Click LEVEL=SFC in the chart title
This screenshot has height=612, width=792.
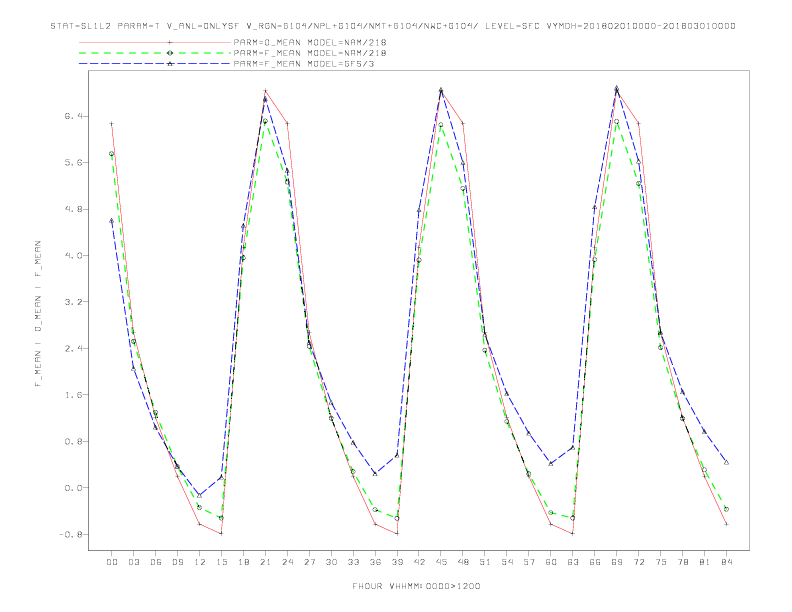[x=512, y=26]
